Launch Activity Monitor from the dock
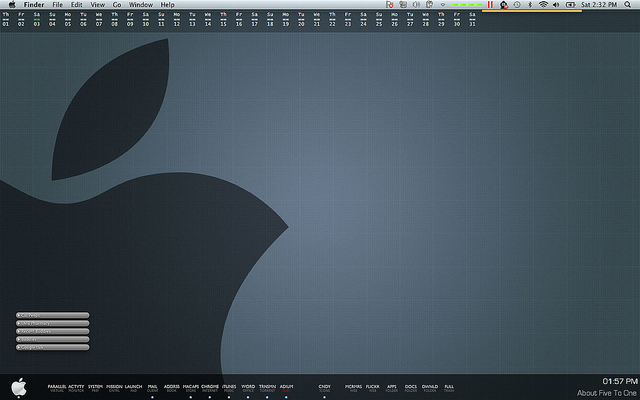640x400 pixels. tap(76, 388)
